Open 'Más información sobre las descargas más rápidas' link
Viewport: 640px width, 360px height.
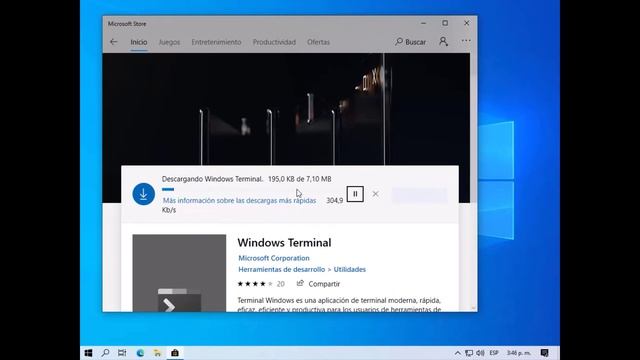click(x=240, y=200)
